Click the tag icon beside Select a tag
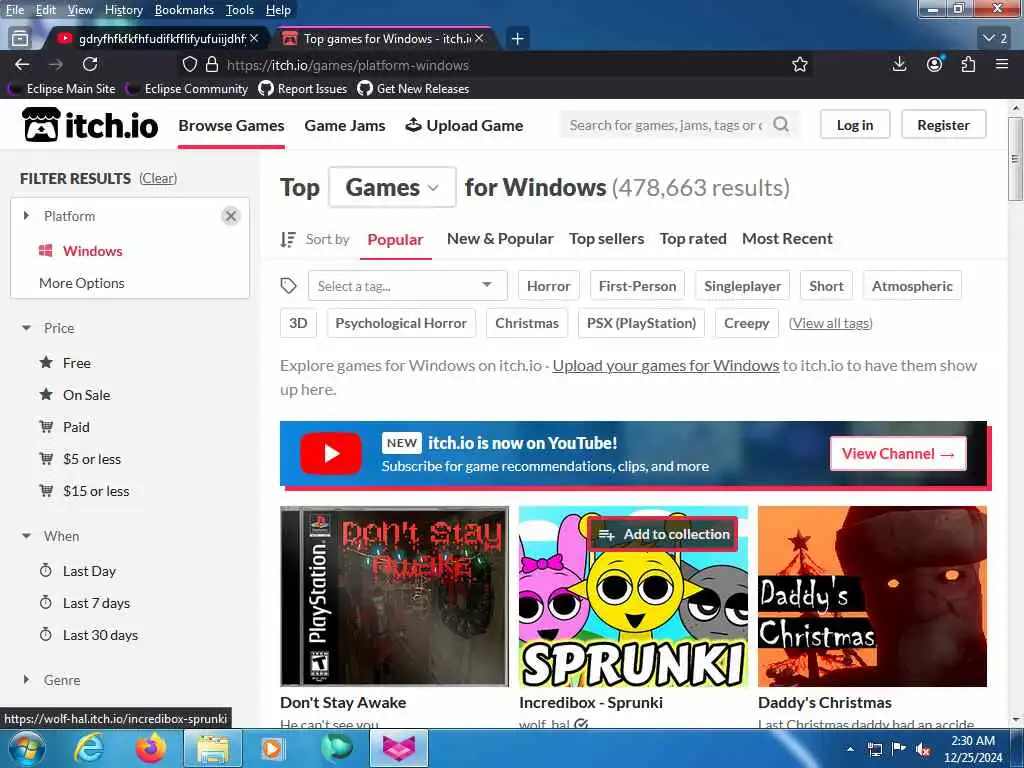The height and width of the screenshot is (768, 1024). pyautogui.click(x=289, y=285)
